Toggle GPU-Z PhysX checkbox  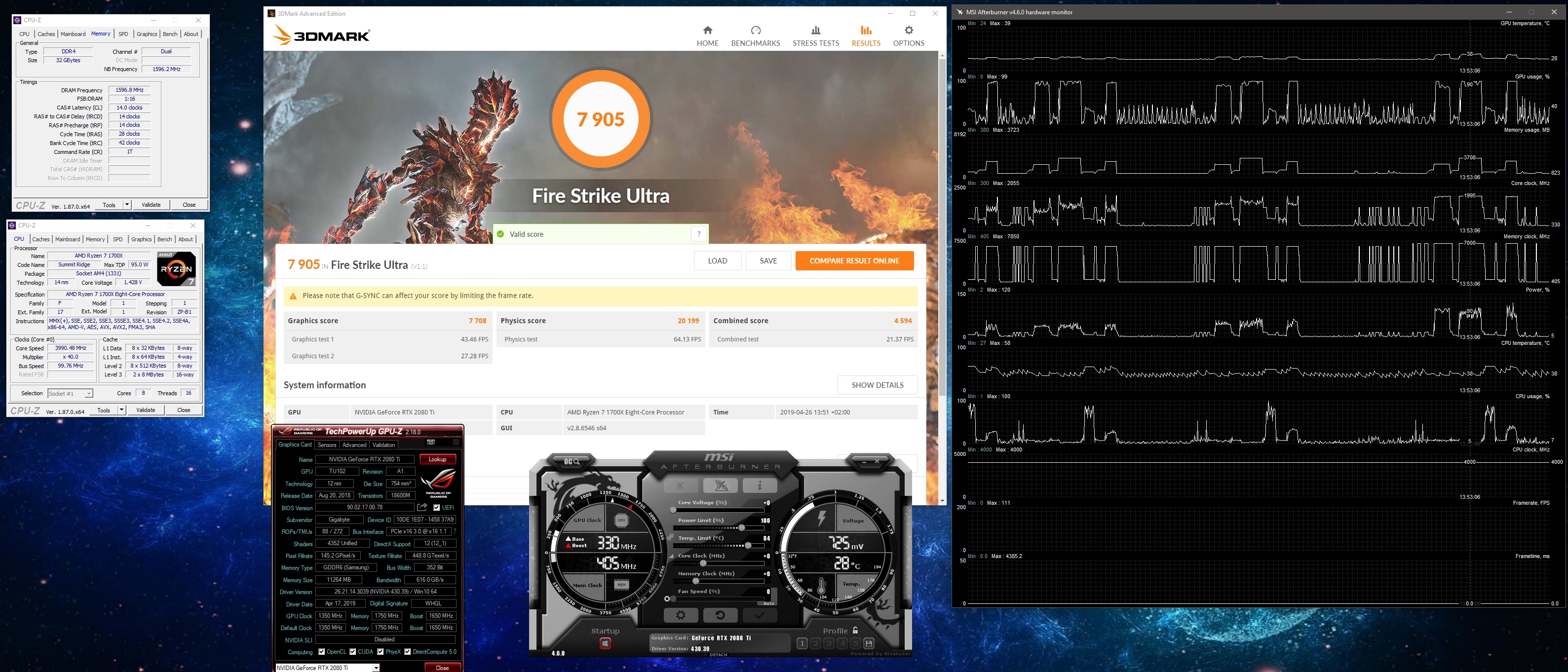click(x=381, y=652)
